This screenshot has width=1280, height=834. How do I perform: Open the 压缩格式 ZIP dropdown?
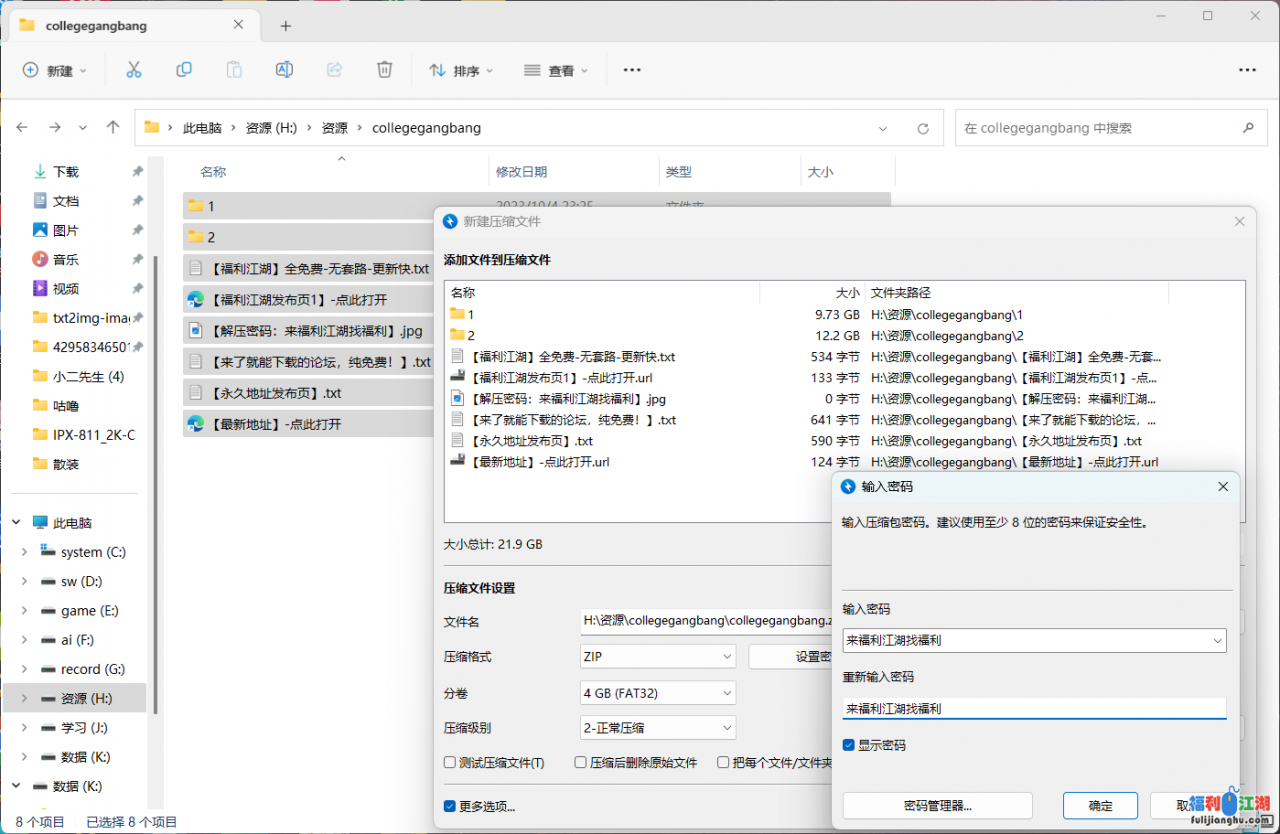click(658, 657)
